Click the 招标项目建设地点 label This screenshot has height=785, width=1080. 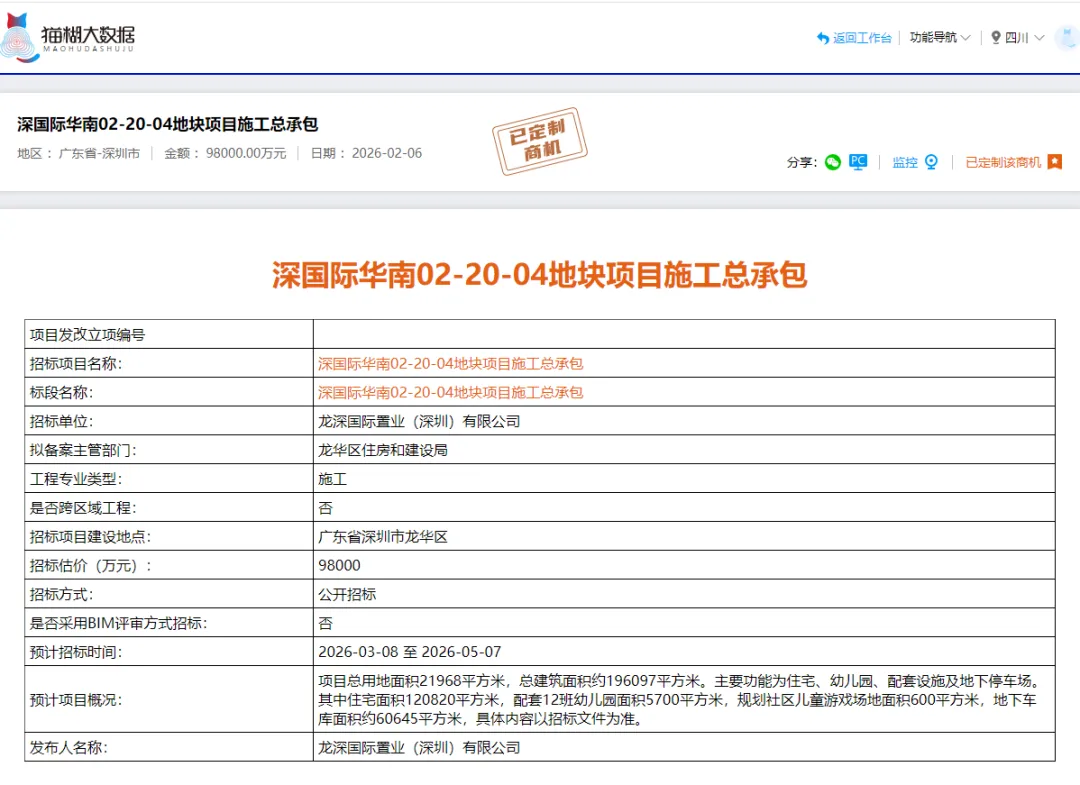click(x=90, y=537)
